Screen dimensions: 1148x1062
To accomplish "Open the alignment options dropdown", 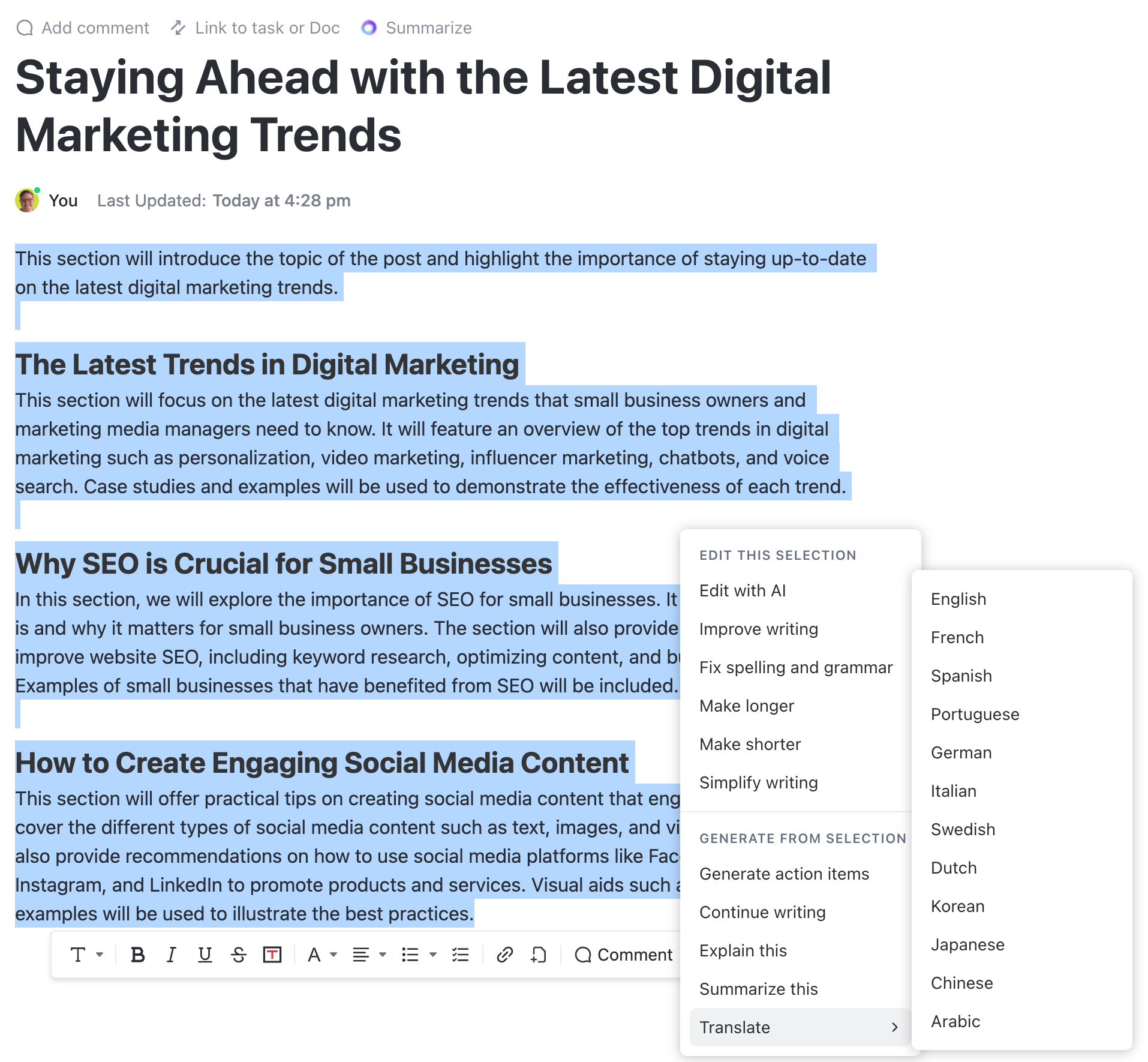I will [x=369, y=955].
